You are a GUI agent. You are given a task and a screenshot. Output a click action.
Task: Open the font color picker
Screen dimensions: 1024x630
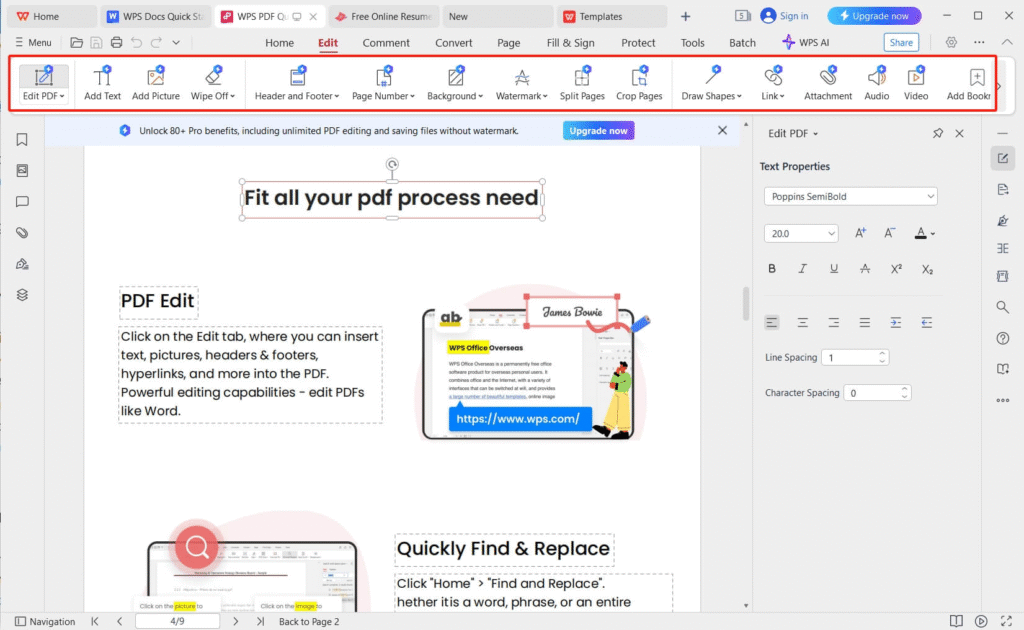pyautogui.click(x=925, y=233)
